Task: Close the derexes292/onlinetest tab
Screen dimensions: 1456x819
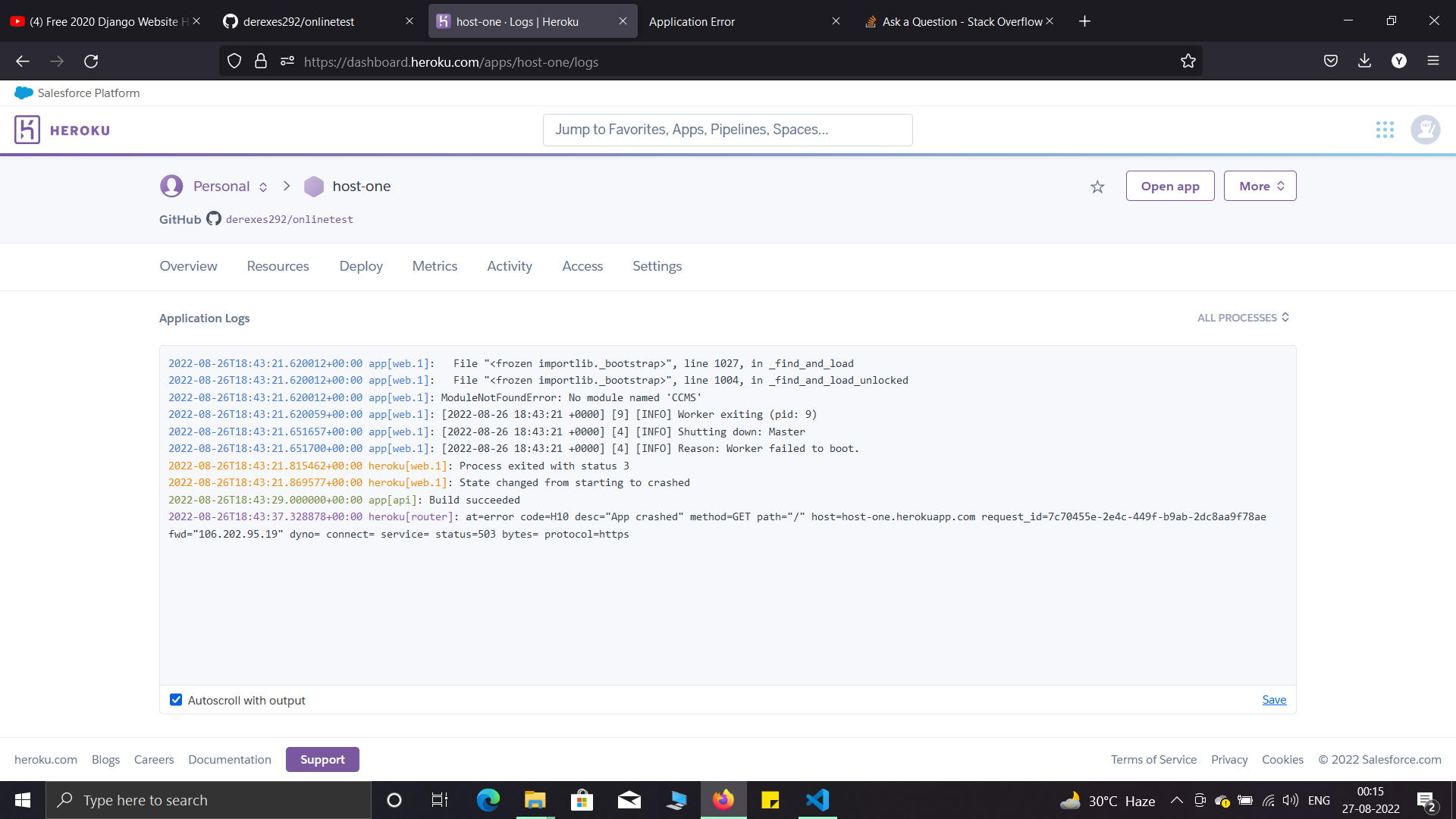Action: click(409, 21)
